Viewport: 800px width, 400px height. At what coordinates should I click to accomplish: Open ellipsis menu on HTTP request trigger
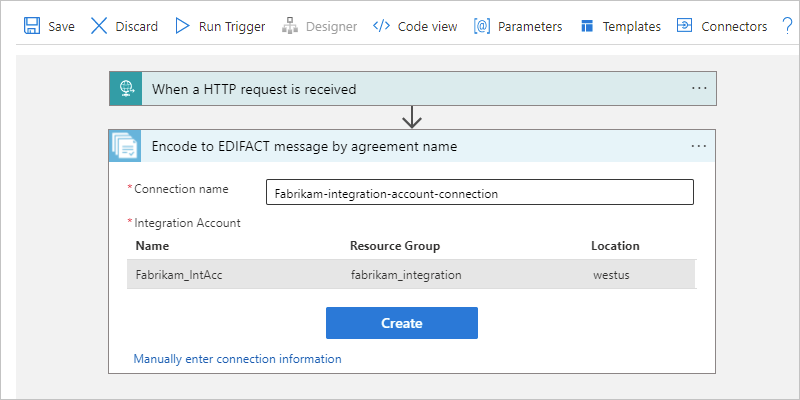coord(699,88)
